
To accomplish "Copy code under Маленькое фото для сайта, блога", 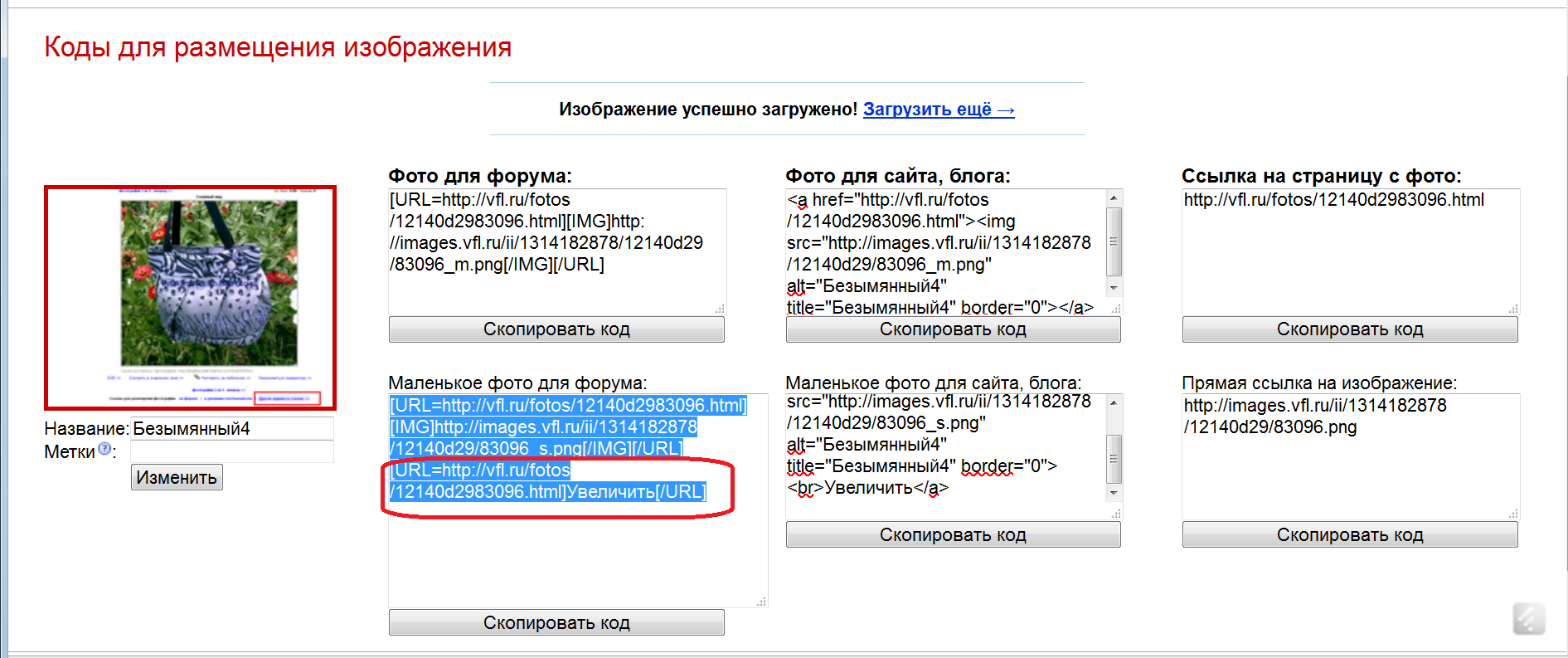I will pyautogui.click(x=953, y=535).
